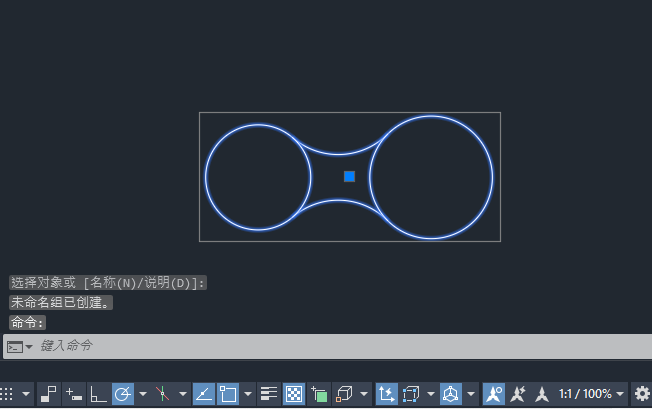Viewport: 652px width, 409px height.
Task: Open workspace settings gear
Action: [x=642, y=394]
